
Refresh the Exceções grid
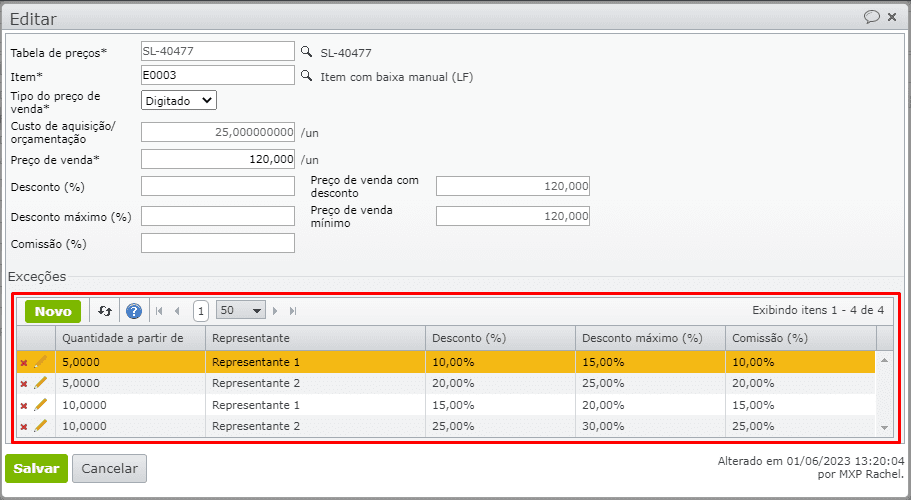point(105,311)
